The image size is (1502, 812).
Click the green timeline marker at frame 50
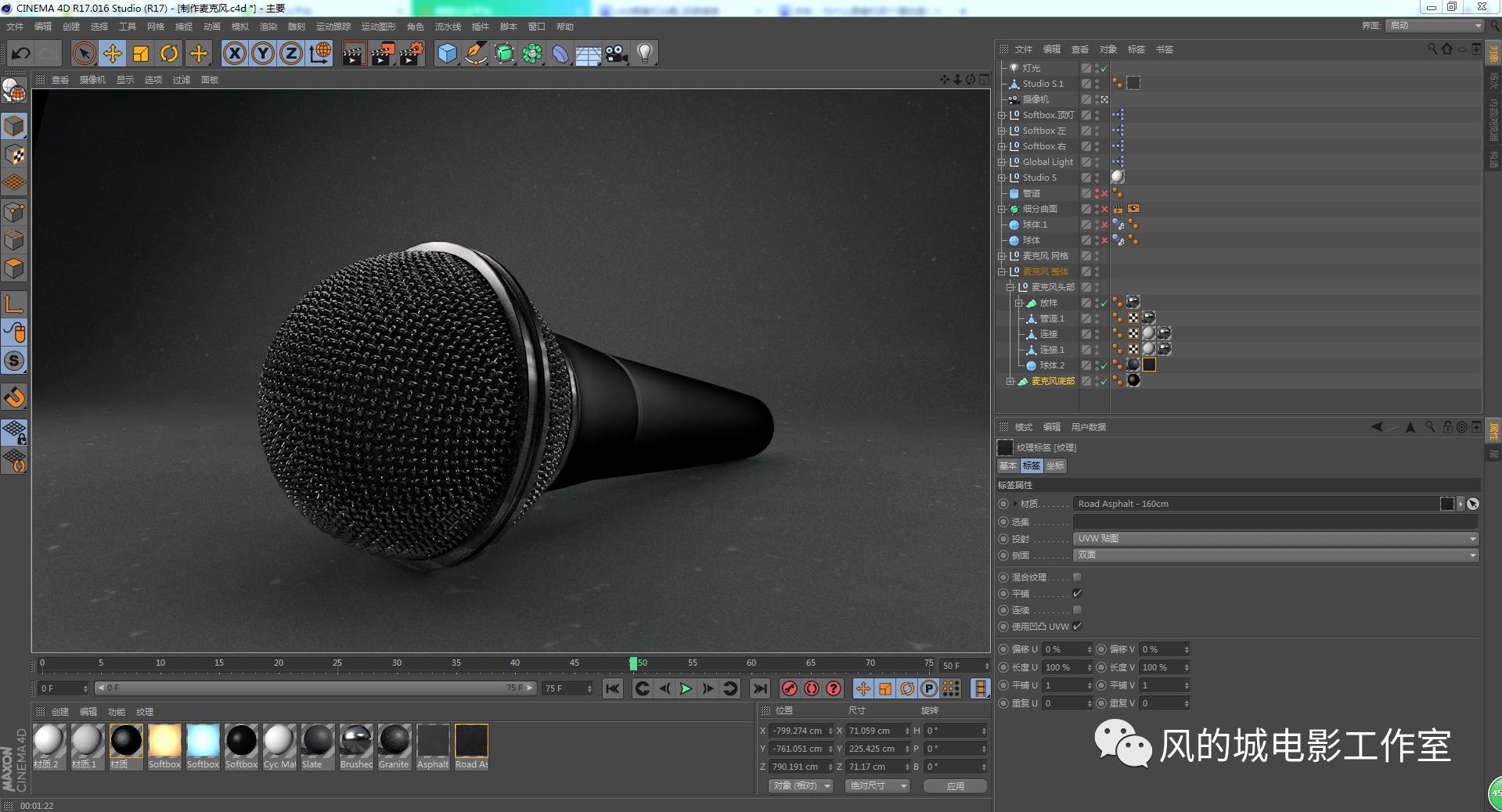point(634,663)
